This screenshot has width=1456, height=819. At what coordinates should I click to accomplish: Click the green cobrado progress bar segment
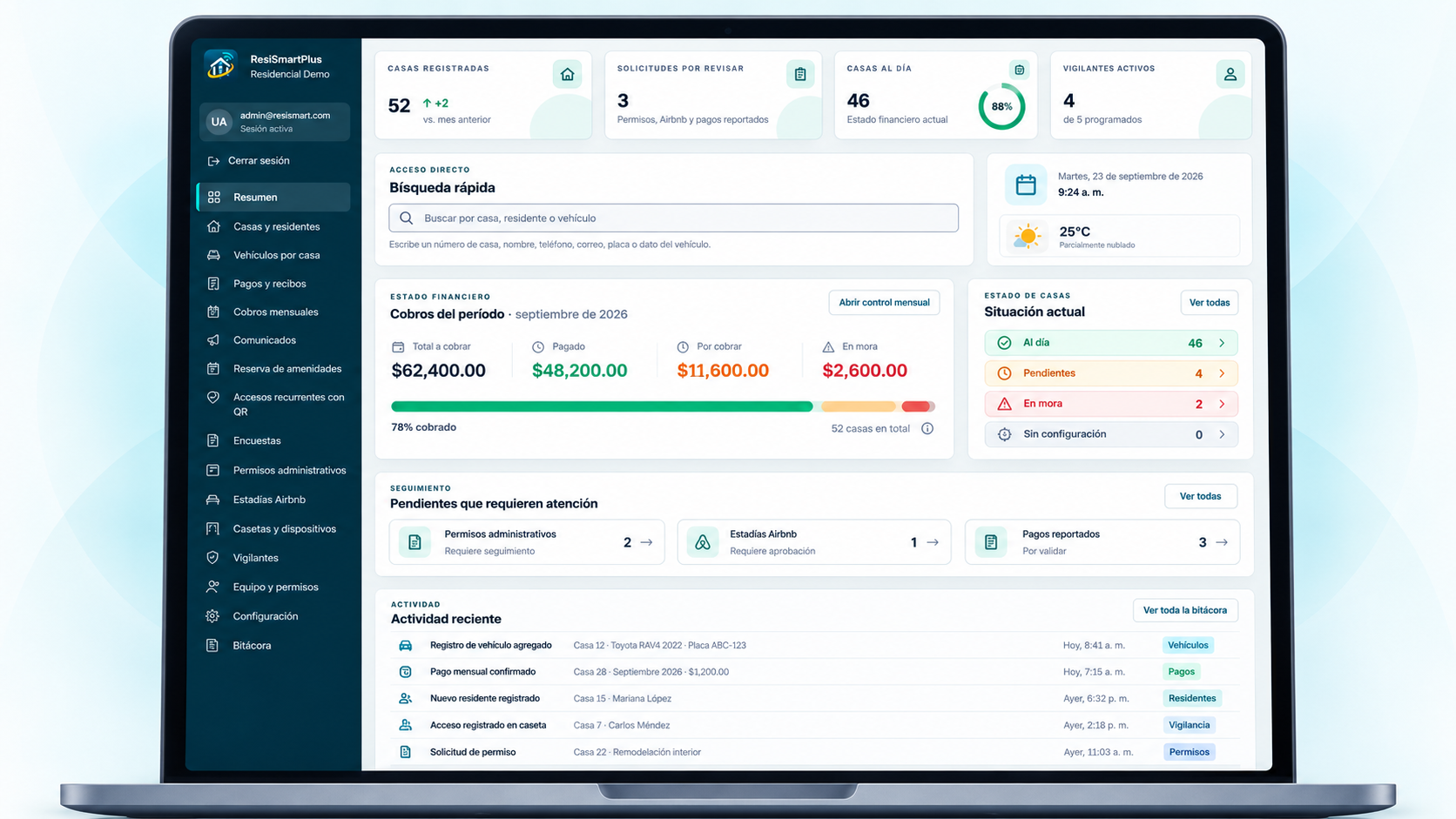tap(602, 406)
